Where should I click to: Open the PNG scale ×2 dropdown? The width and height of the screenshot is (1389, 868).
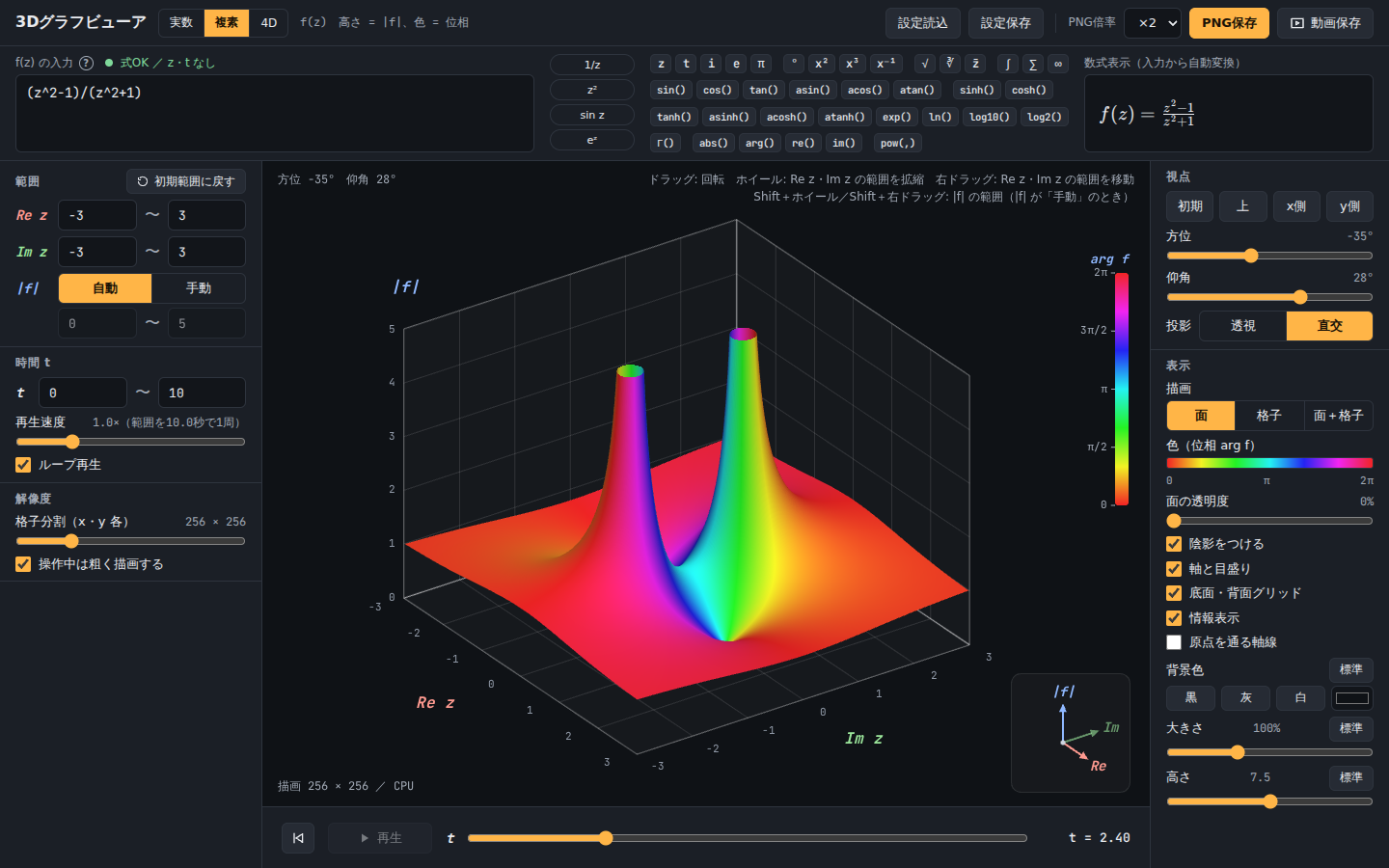pos(1153,22)
